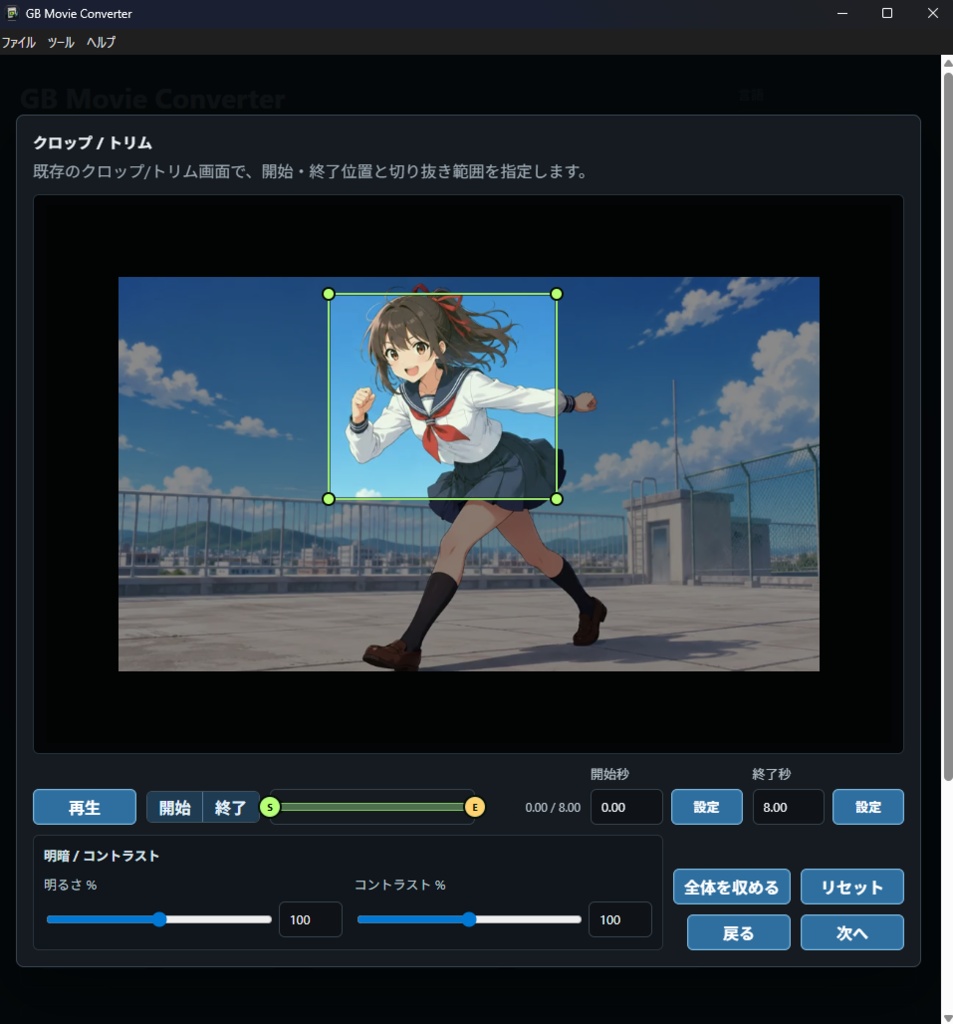953x1024 pixels.
Task: Click the 終了秒 input field
Action: tap(788, 807)
